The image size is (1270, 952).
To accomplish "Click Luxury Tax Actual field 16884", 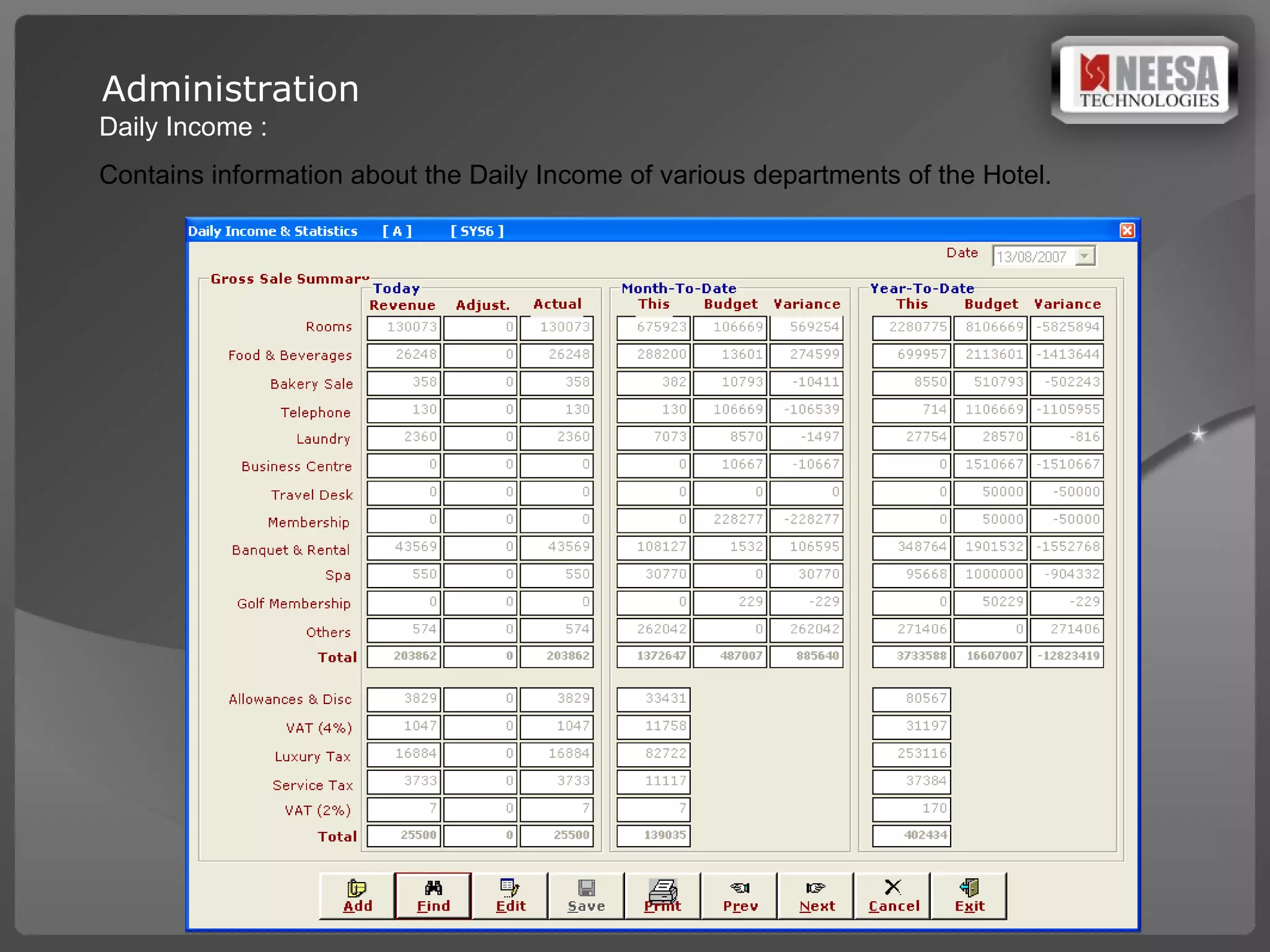I will coord(556,754).
